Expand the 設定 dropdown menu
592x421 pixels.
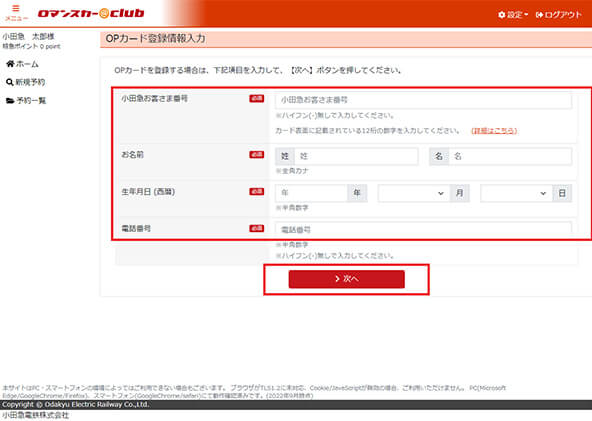tap(513, 15)
